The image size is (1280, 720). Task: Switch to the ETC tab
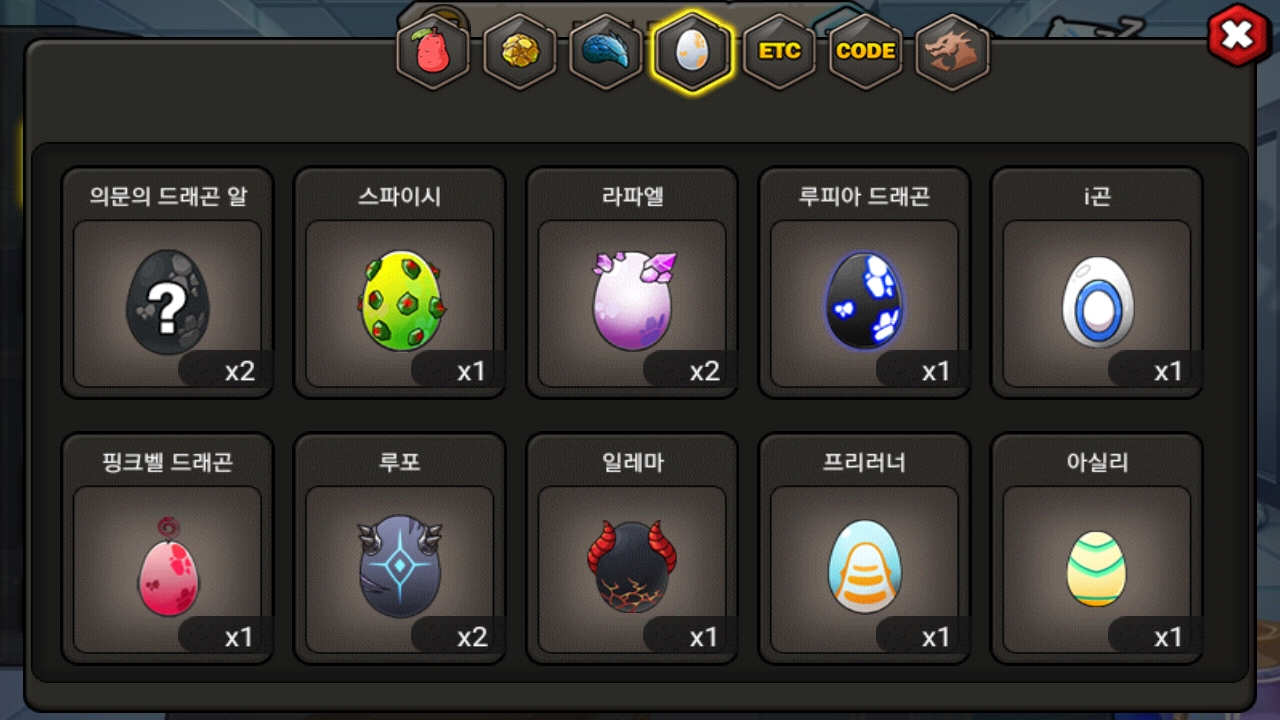click(779, 52)
